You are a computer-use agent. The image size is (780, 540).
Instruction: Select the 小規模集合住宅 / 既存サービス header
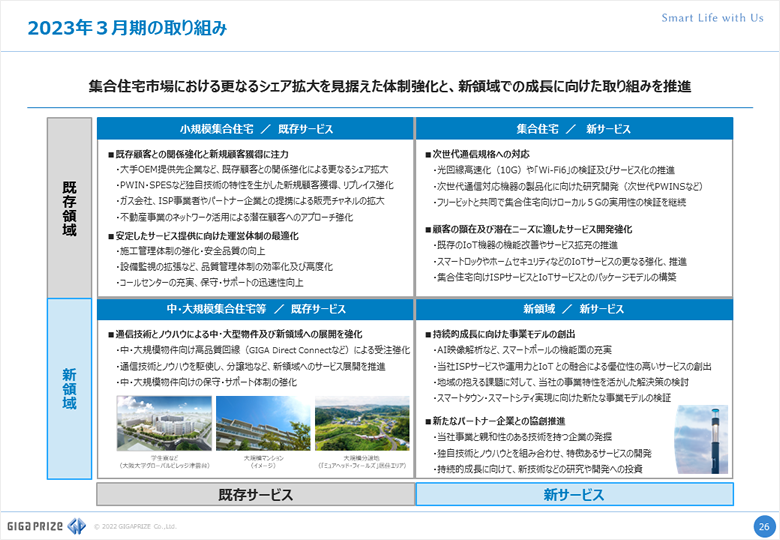[x=254, y=129]
